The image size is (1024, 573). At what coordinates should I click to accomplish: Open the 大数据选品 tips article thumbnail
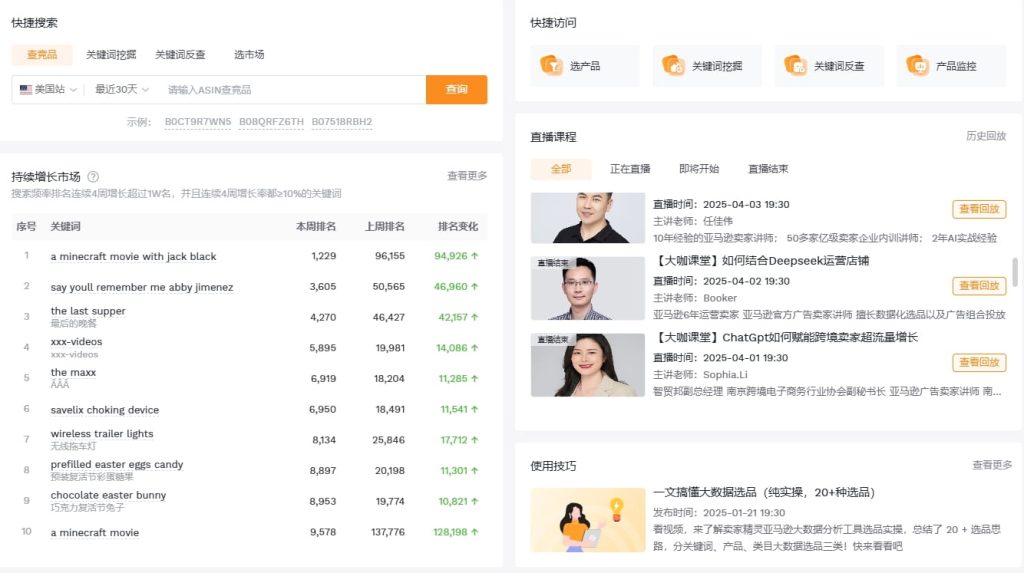tap(588, 520)
